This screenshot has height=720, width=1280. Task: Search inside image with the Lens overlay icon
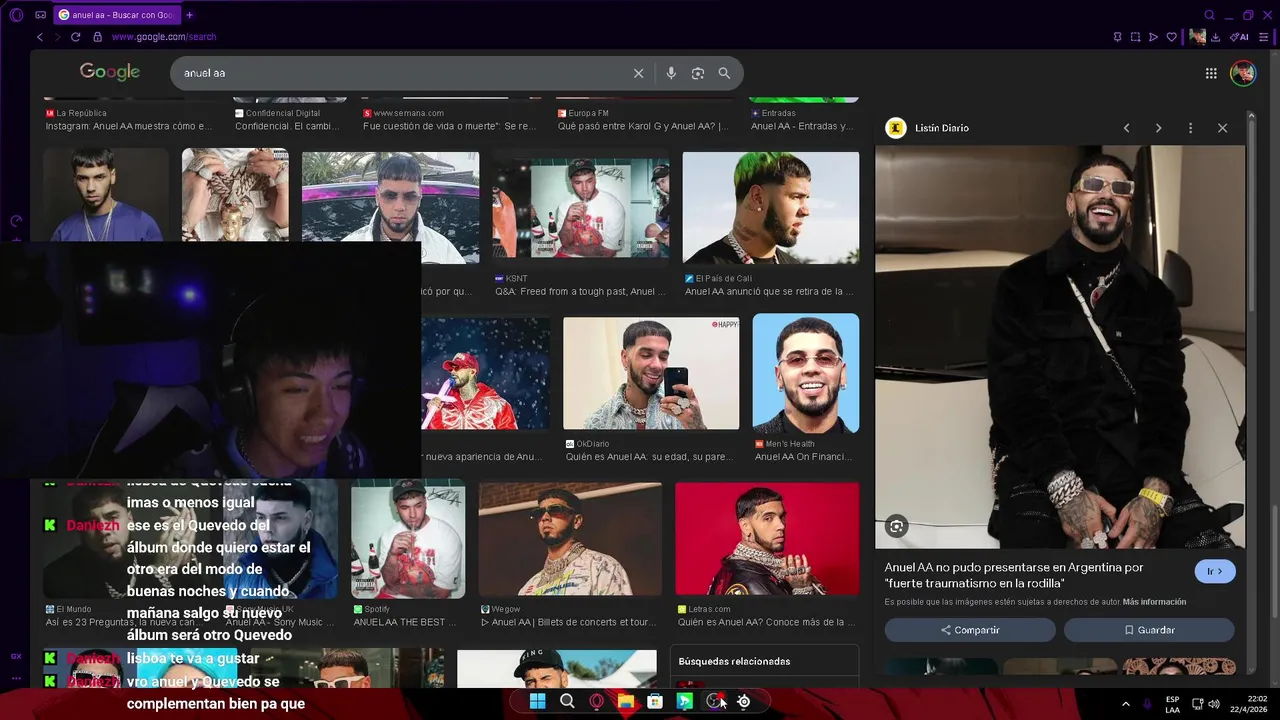click(x=896, y=526)
